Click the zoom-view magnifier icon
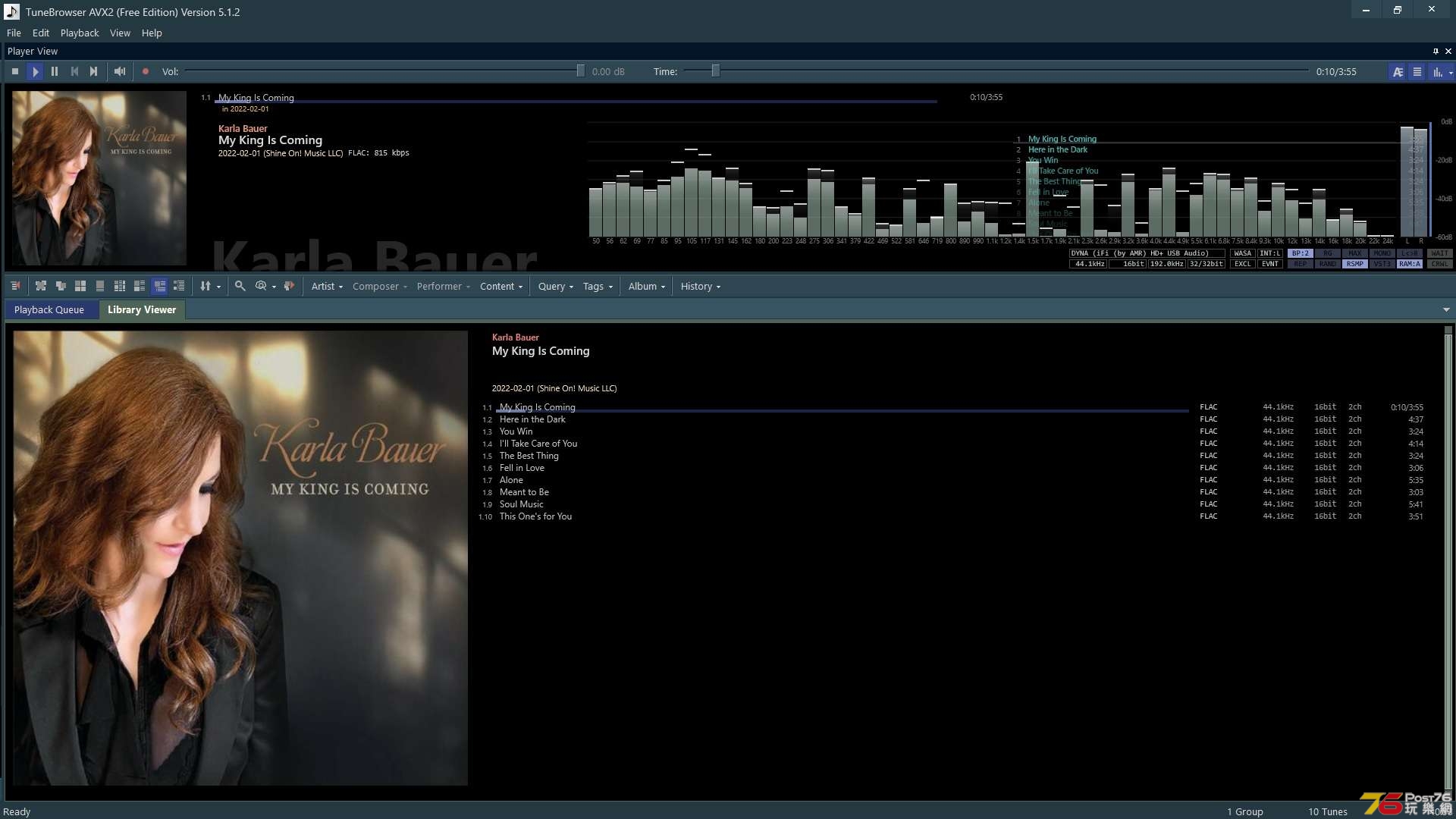Image resolution: width=1456 pixels, height=819 pixels. (261, 286)
